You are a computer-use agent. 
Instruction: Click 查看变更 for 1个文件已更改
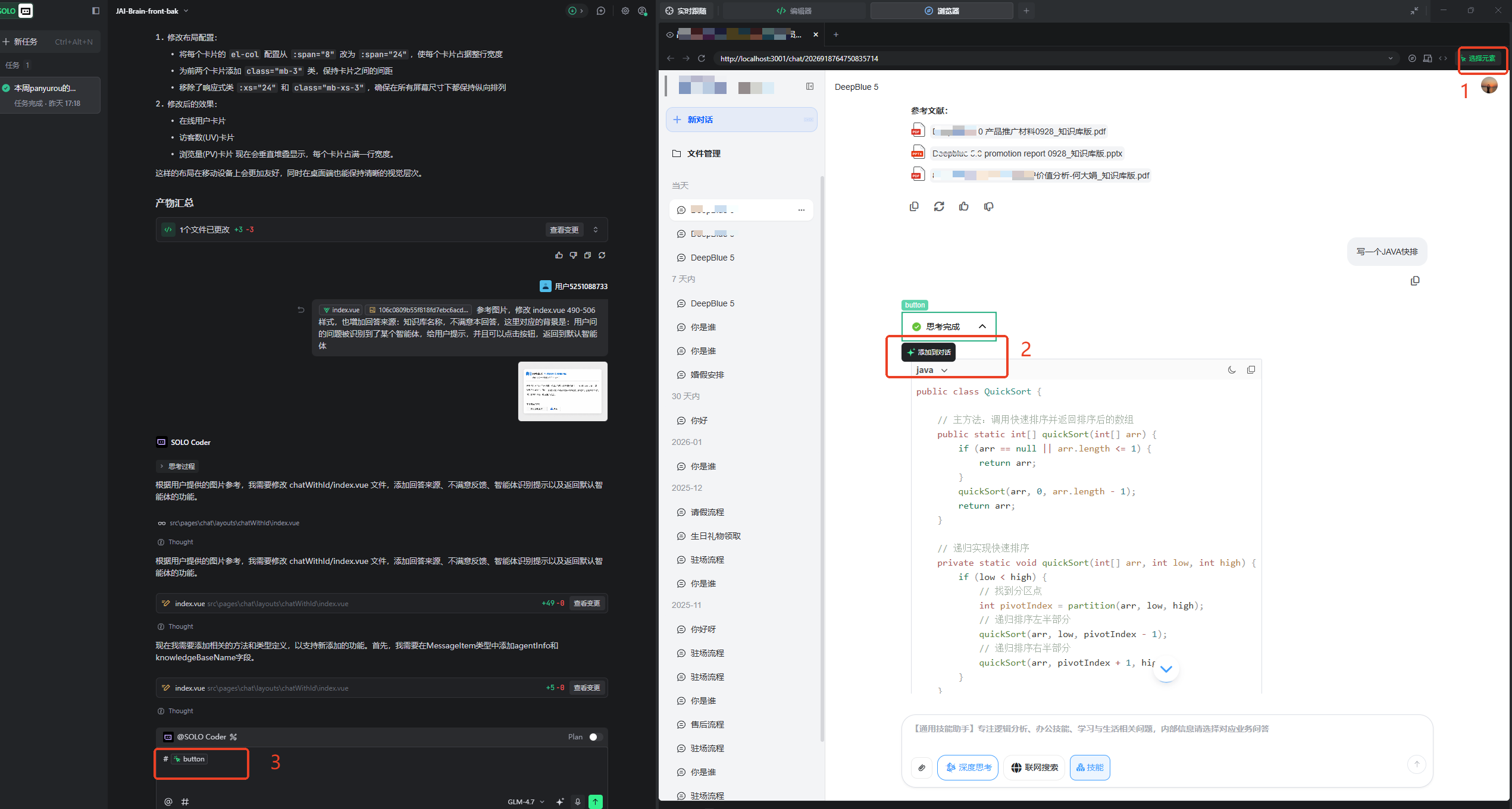[564, 230]
